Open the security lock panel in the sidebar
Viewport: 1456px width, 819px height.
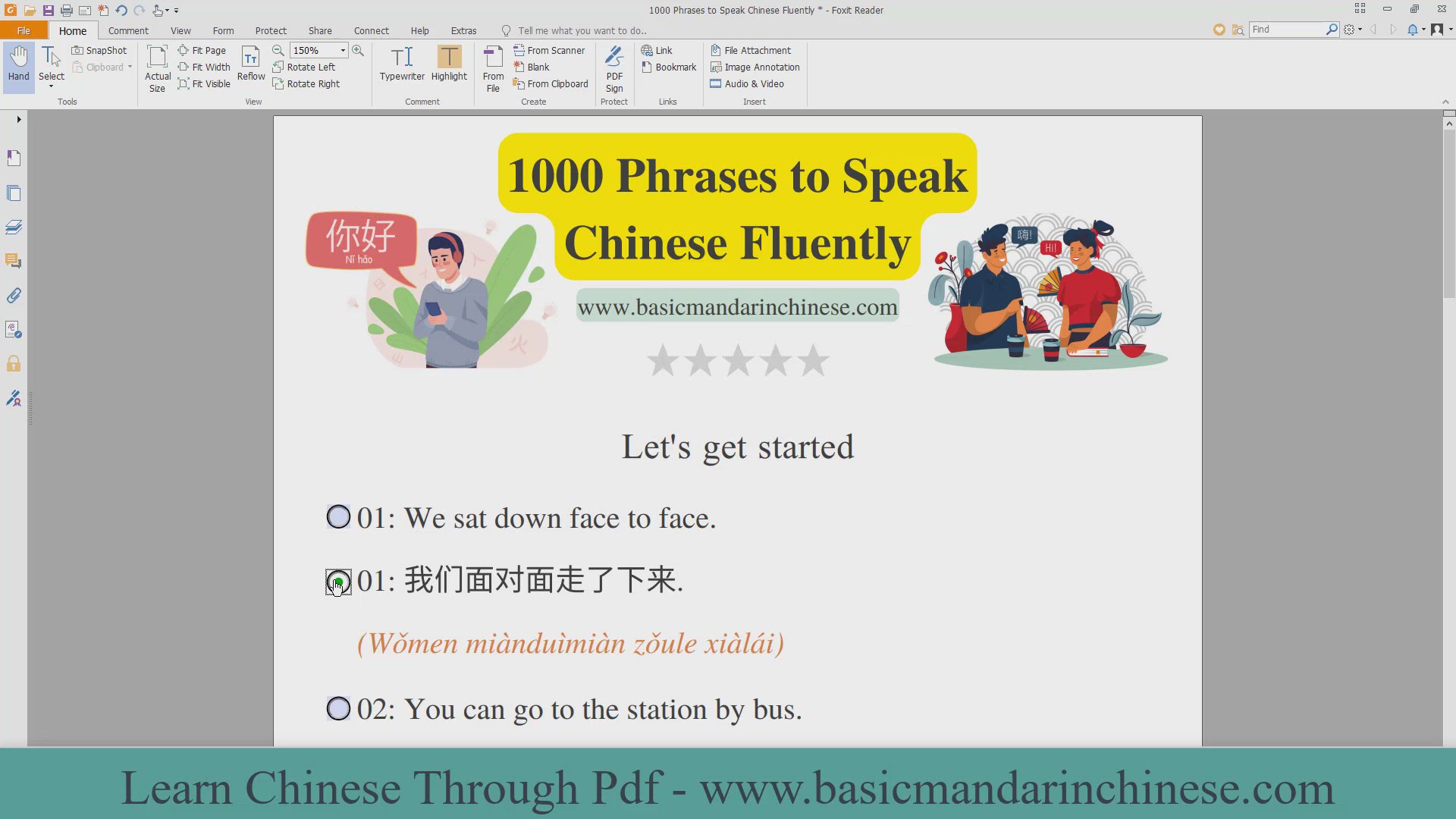14,364
